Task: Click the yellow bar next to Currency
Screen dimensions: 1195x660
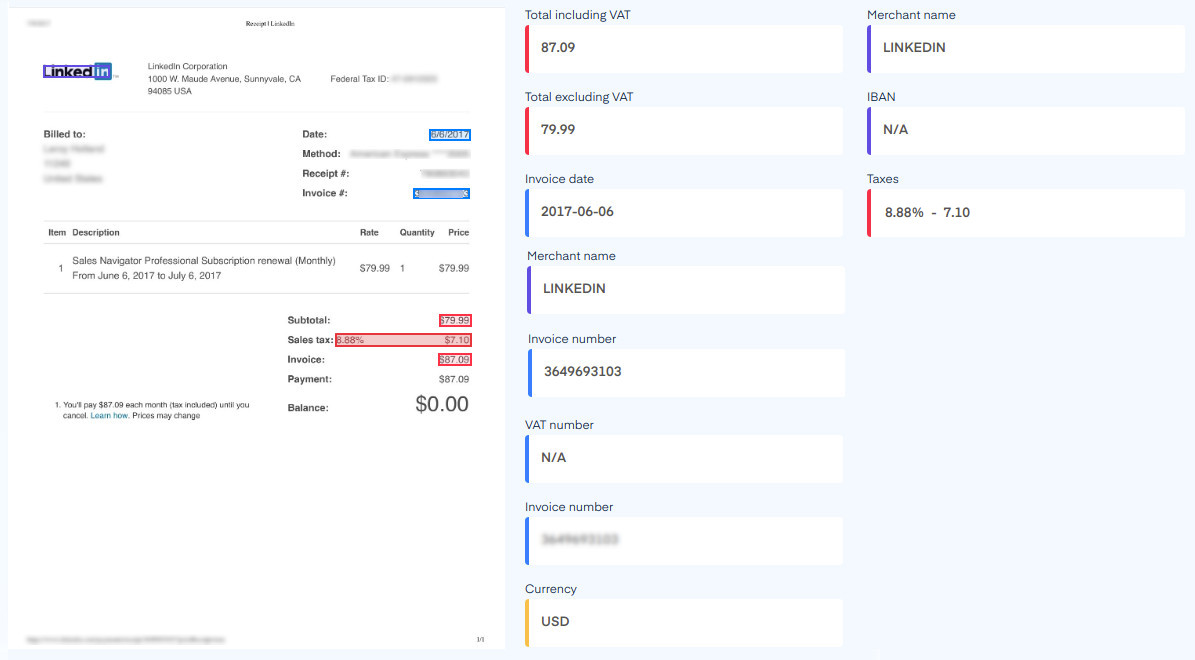Action: point(527,621)
